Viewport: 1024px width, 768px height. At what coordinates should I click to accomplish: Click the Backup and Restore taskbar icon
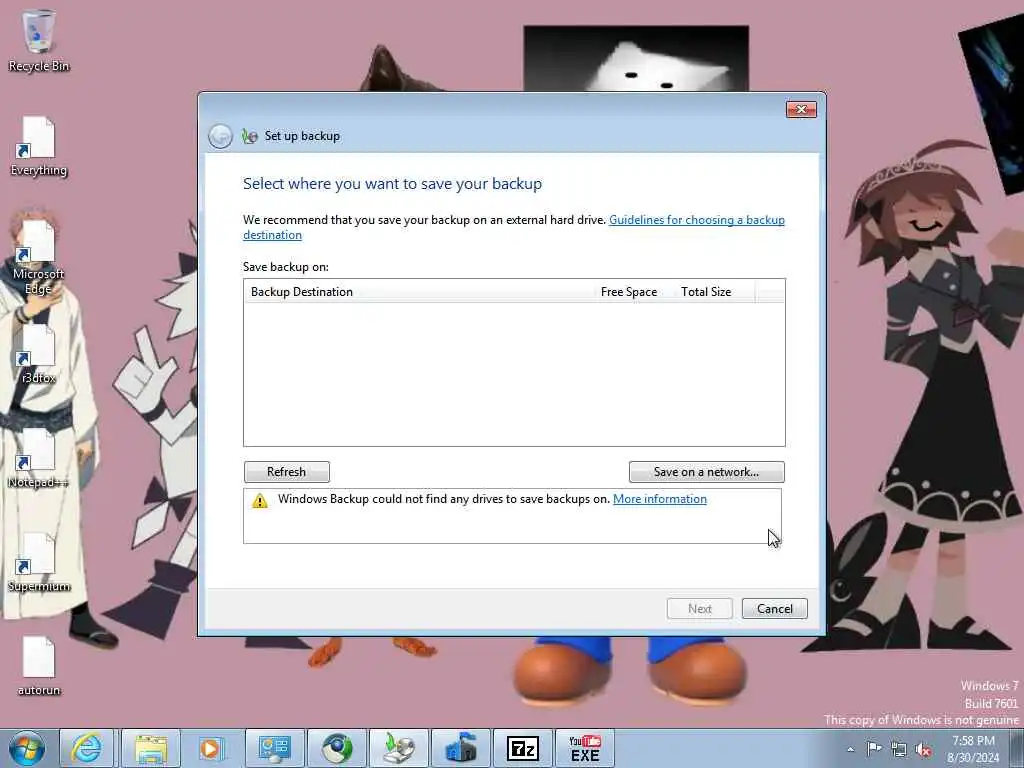click(x=398, y=748)
